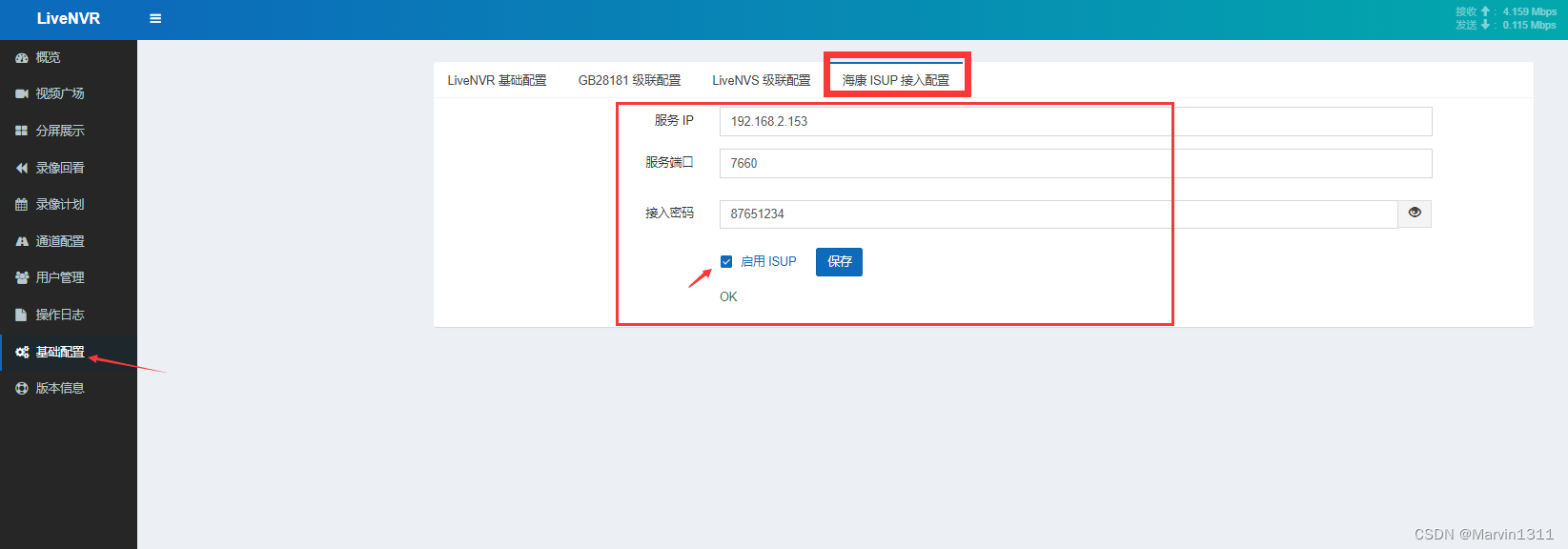Click the 录像回看 rewind icon
Image resolution: width=1568 pixels, height=549 pixels.
[22, 168]
